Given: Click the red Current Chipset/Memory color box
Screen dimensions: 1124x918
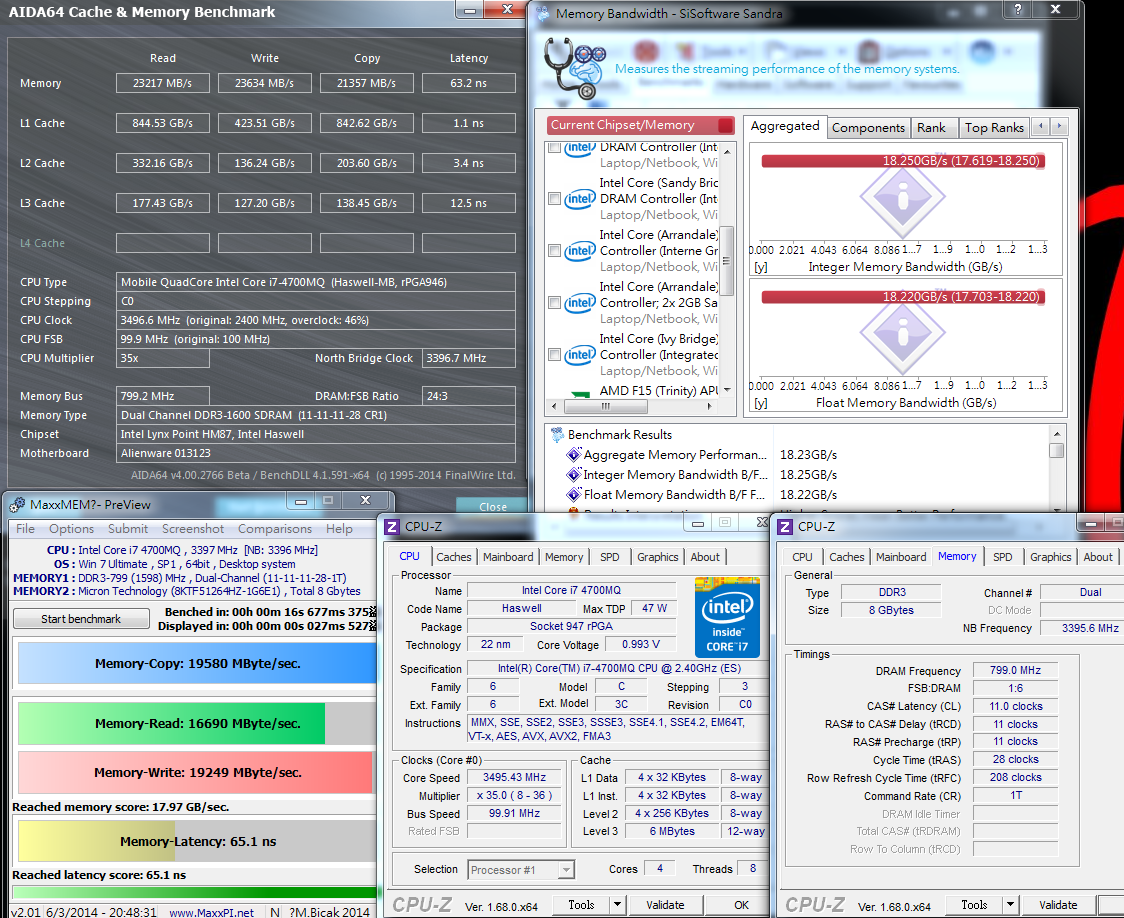Looking at the screenshot, I should [725, 125].
